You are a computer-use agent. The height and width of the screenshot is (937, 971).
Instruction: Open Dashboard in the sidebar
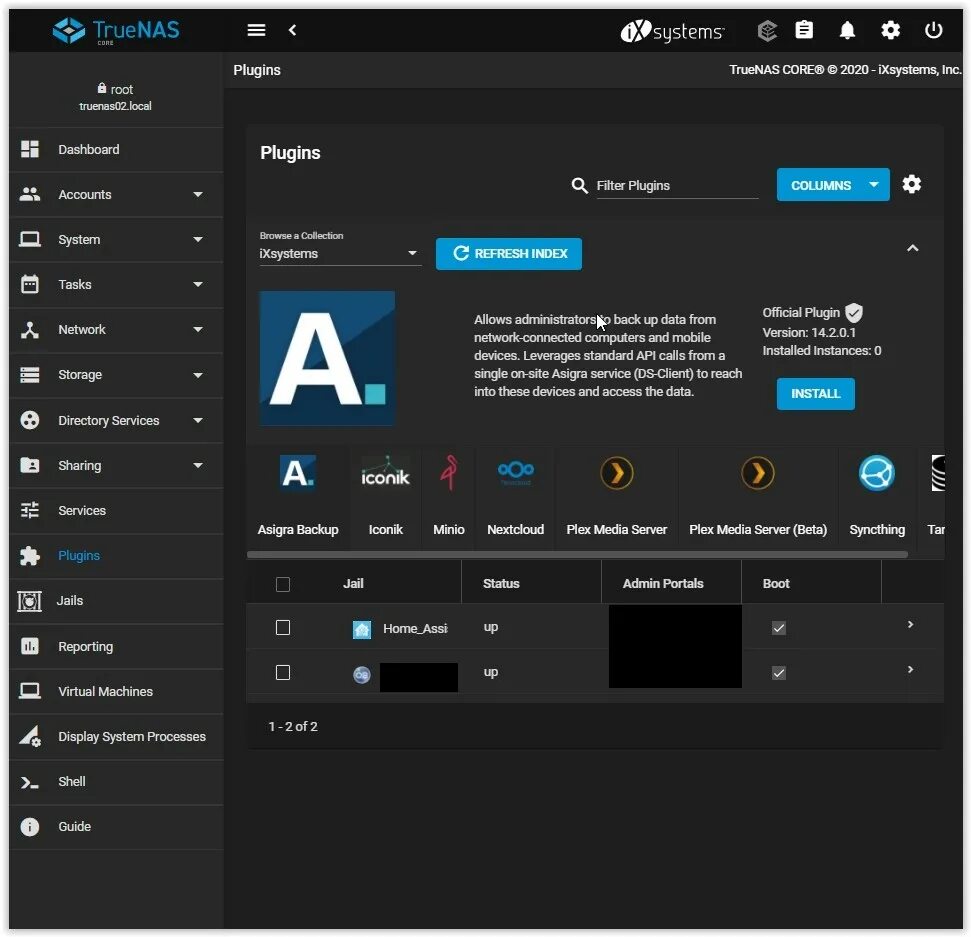116,149
